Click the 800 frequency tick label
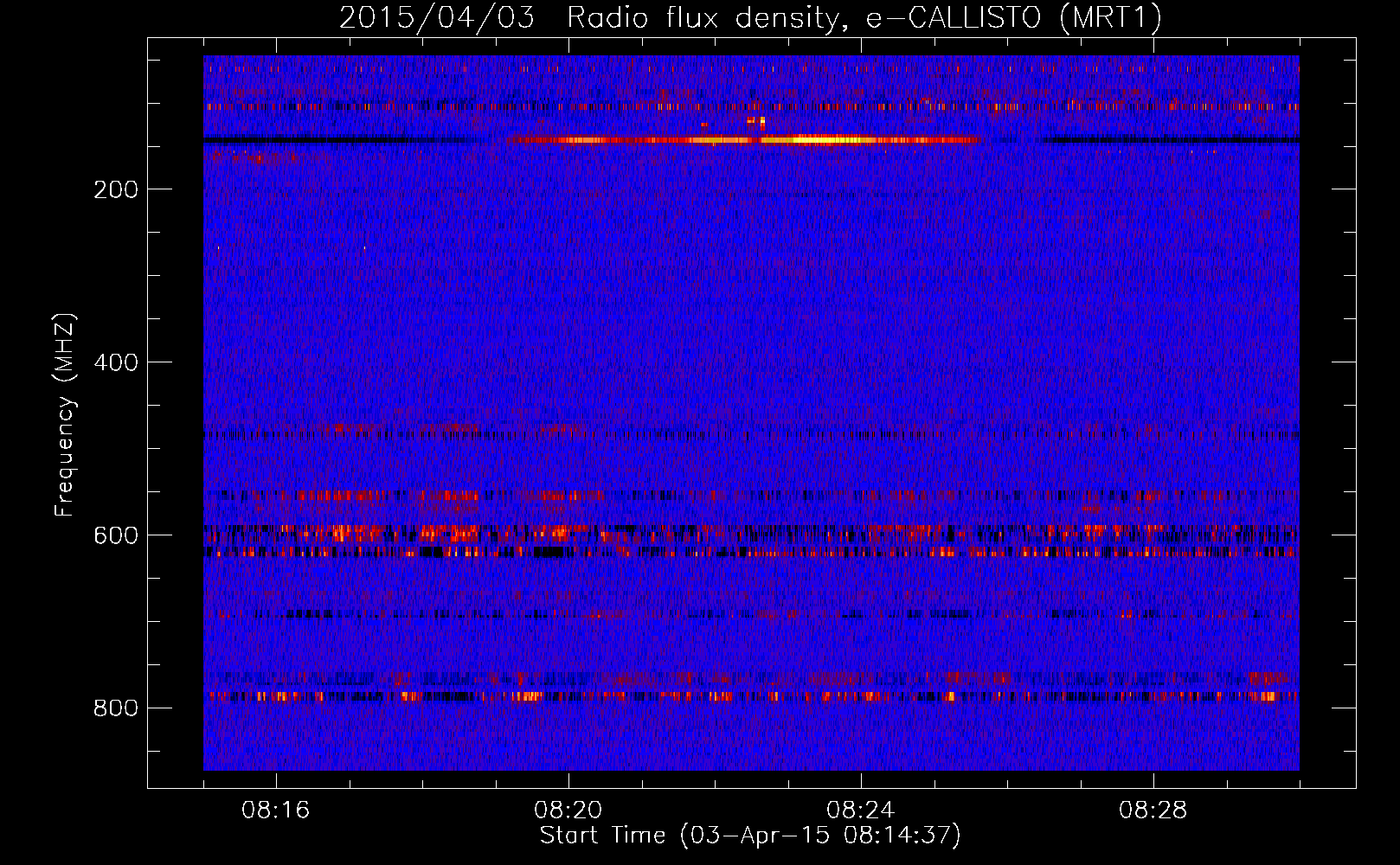Image resolution: width=1400 pixels, height=865 pixels. pyautogui.click(x=116, y=708)
